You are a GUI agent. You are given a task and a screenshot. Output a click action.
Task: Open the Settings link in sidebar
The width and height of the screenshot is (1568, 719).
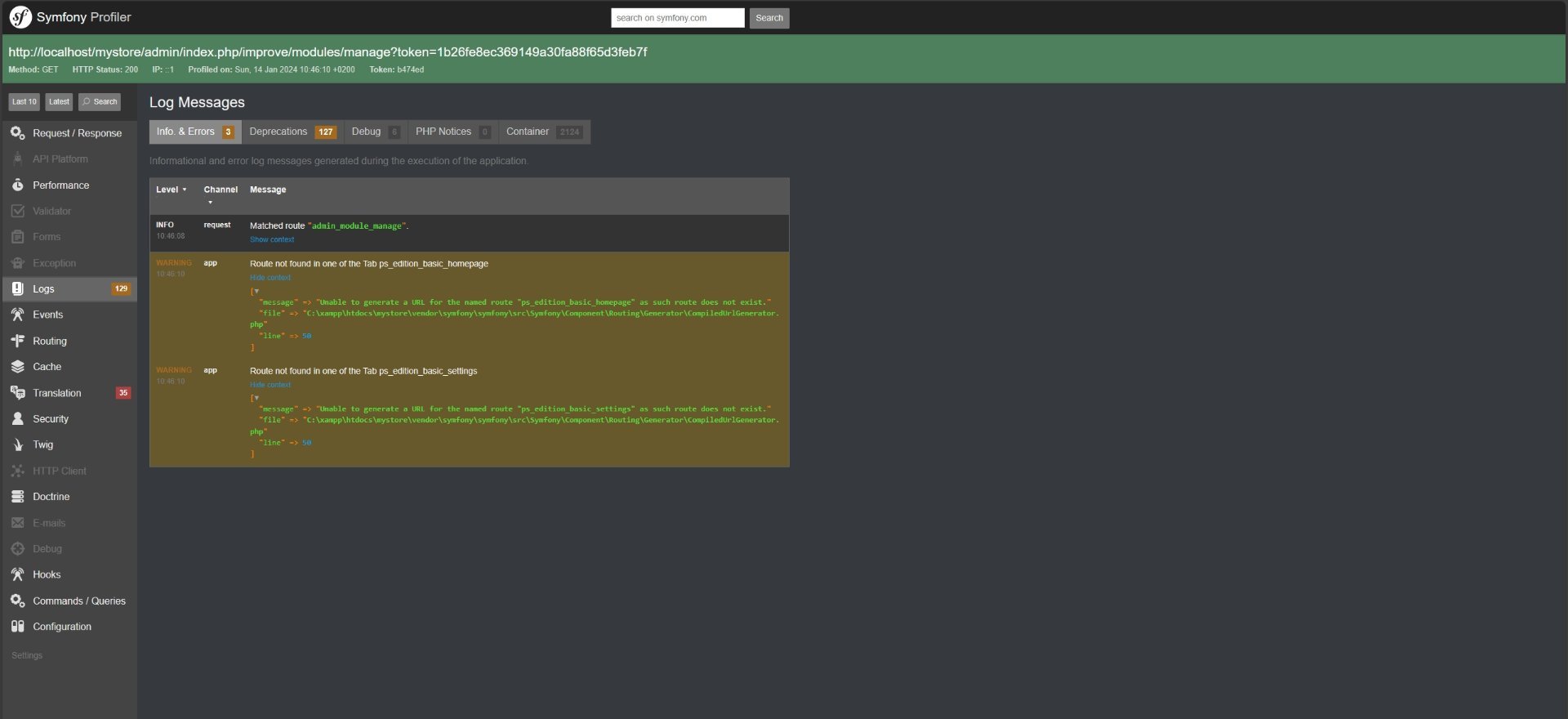click(27, 655)
